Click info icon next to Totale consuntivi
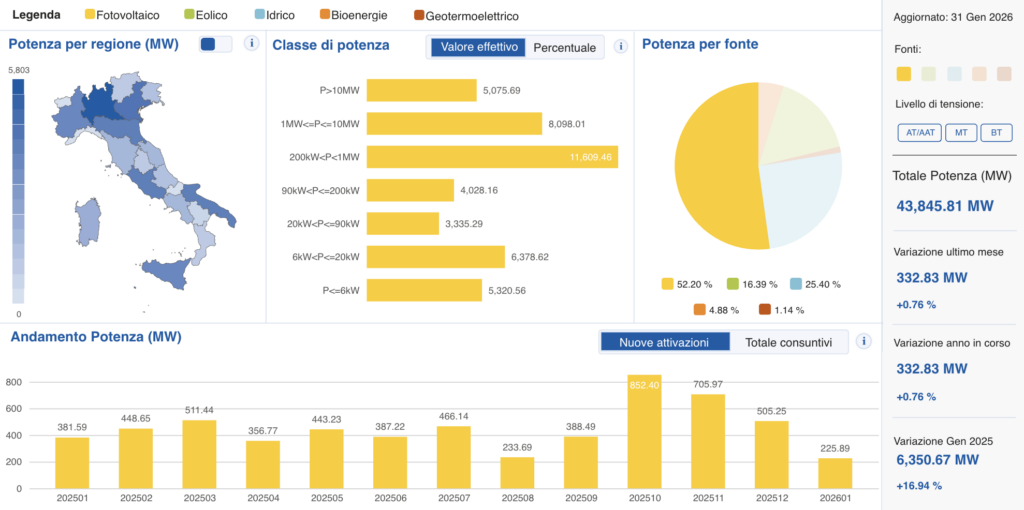 pyautogui.click(x=863, y=342)
